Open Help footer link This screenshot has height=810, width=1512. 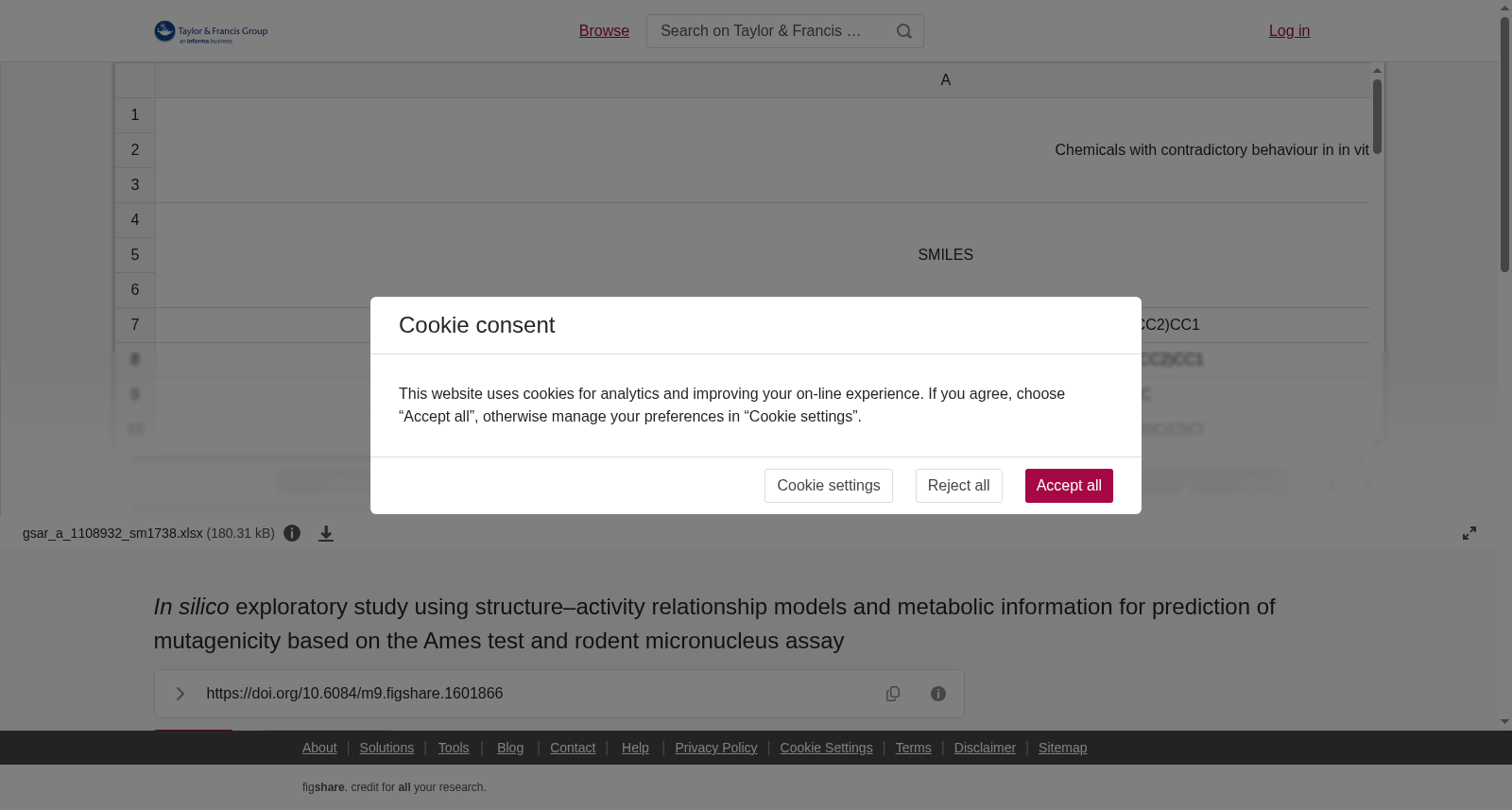[x=635, y=748]
